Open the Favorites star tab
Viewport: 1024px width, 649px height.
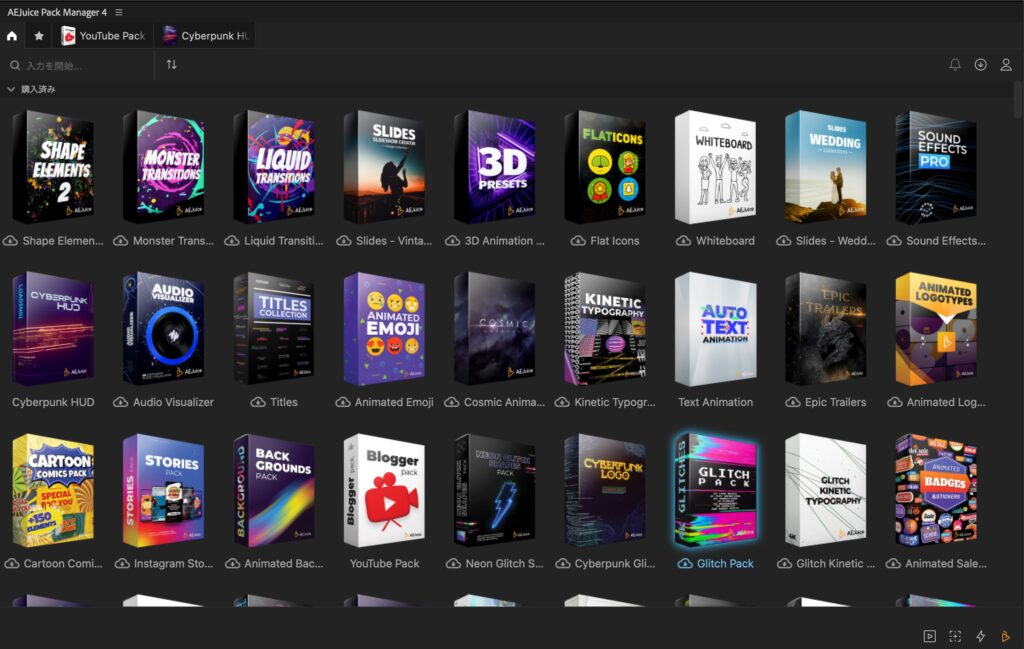tap(39, 36)
